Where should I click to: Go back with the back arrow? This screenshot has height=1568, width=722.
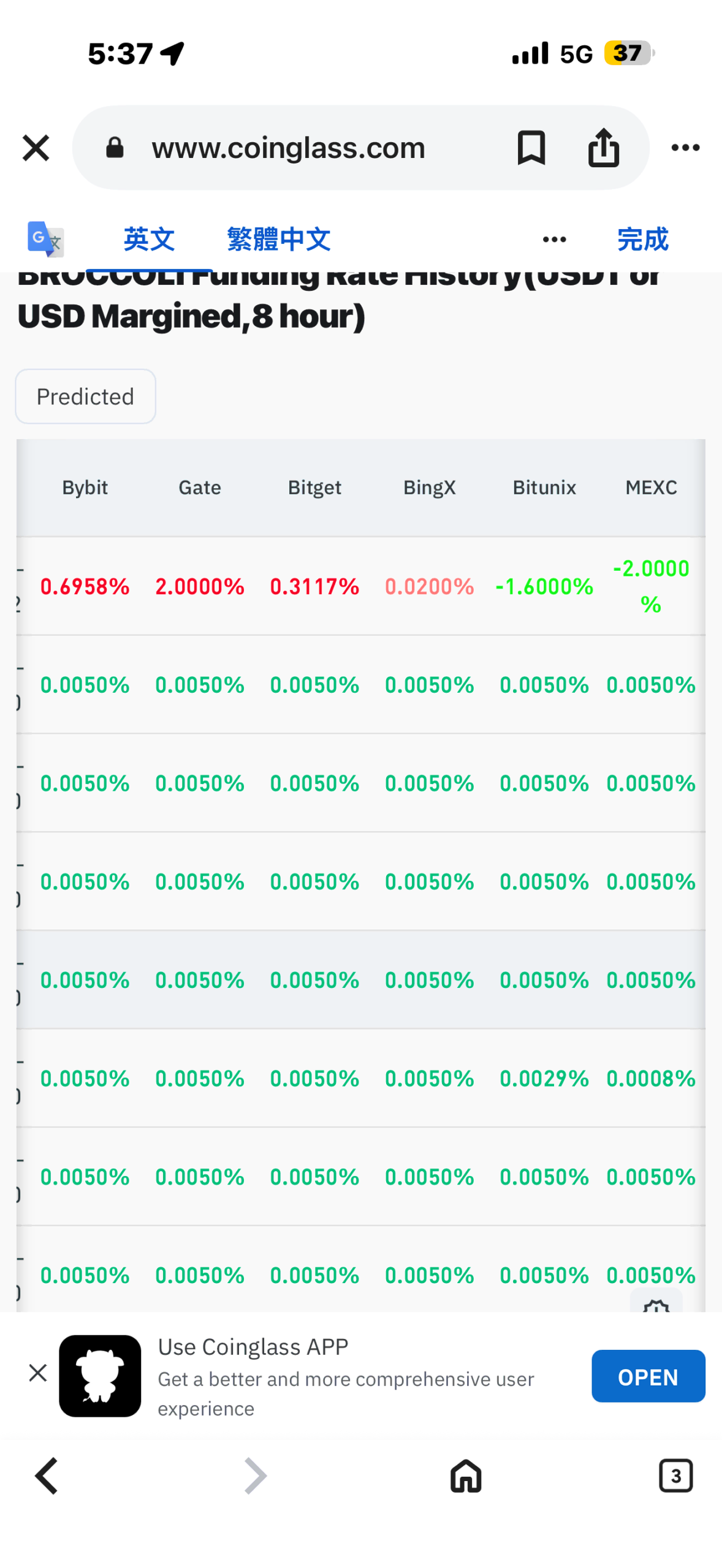coord(47,1475)
